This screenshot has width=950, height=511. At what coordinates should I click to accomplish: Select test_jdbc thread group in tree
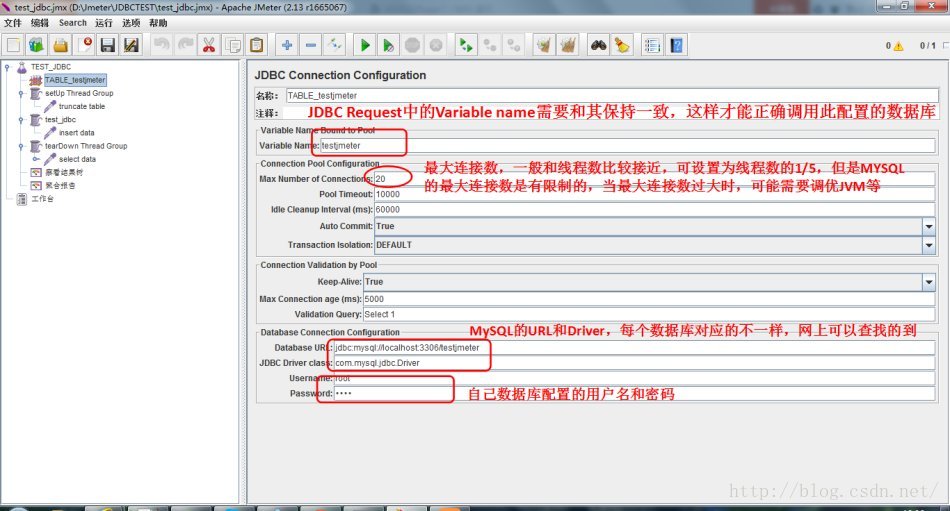coord(60,120)
